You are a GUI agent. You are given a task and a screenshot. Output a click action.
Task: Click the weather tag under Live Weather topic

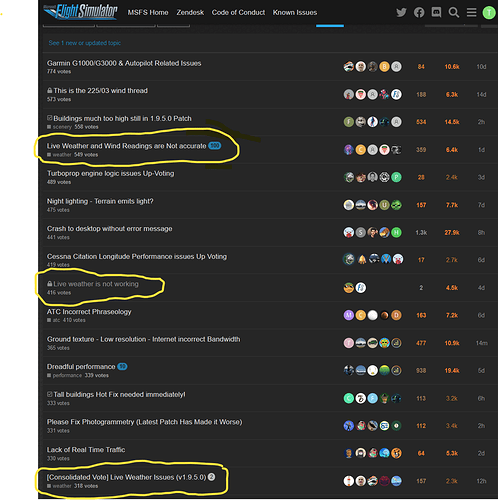[x=62, y=155]
